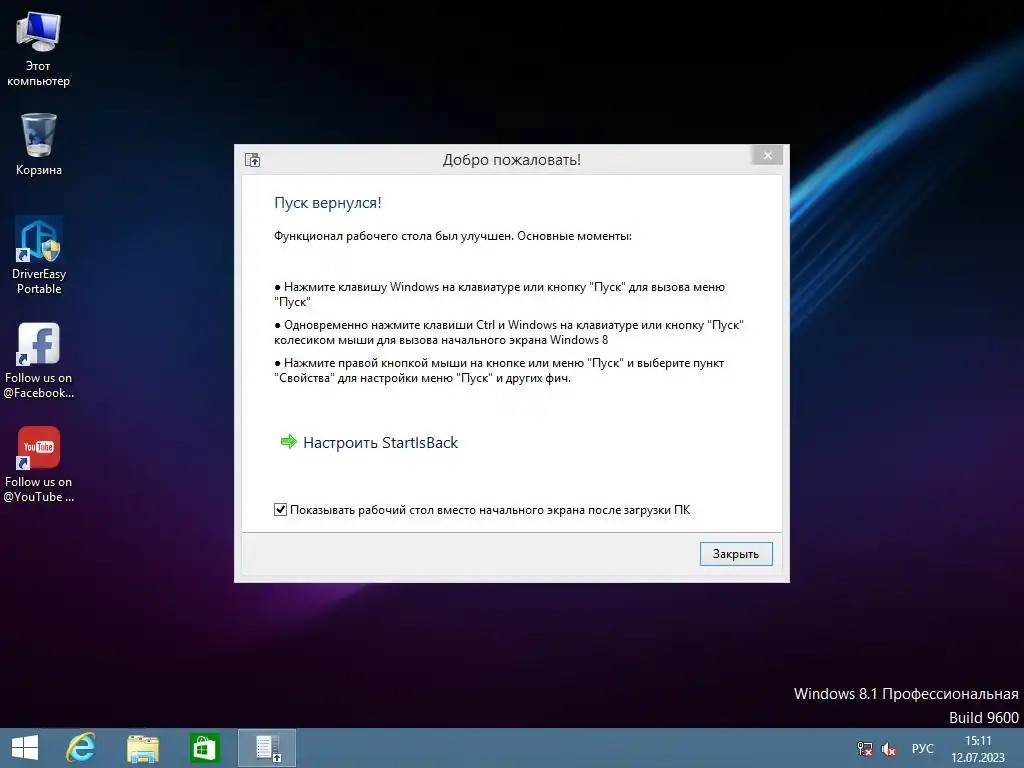The width and height of the screenshot is (1024, 768).
Task: Open the Этот компьютер desktop icon
Action: point(39,49)
